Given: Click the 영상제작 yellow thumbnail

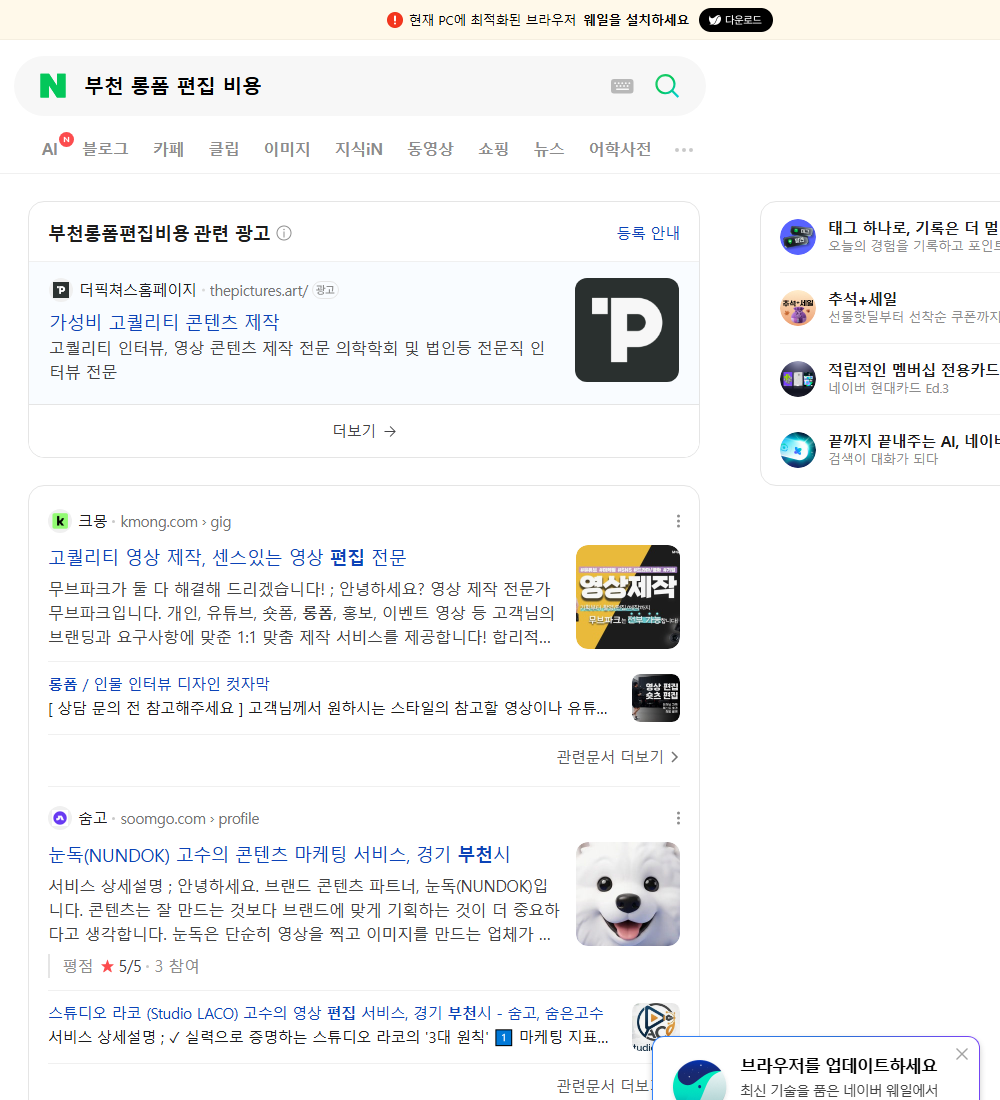Looking at the screenshot, I should (x=627, y=597).
